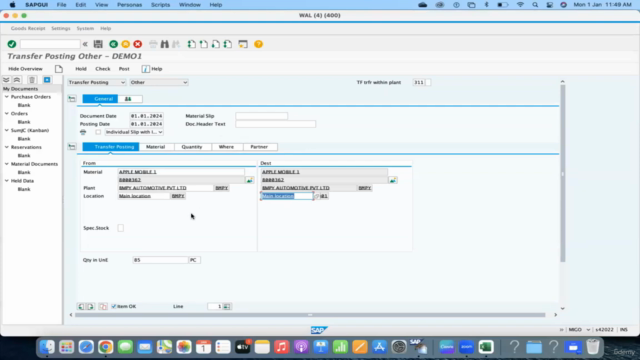Click the Post button

point(124,69)
